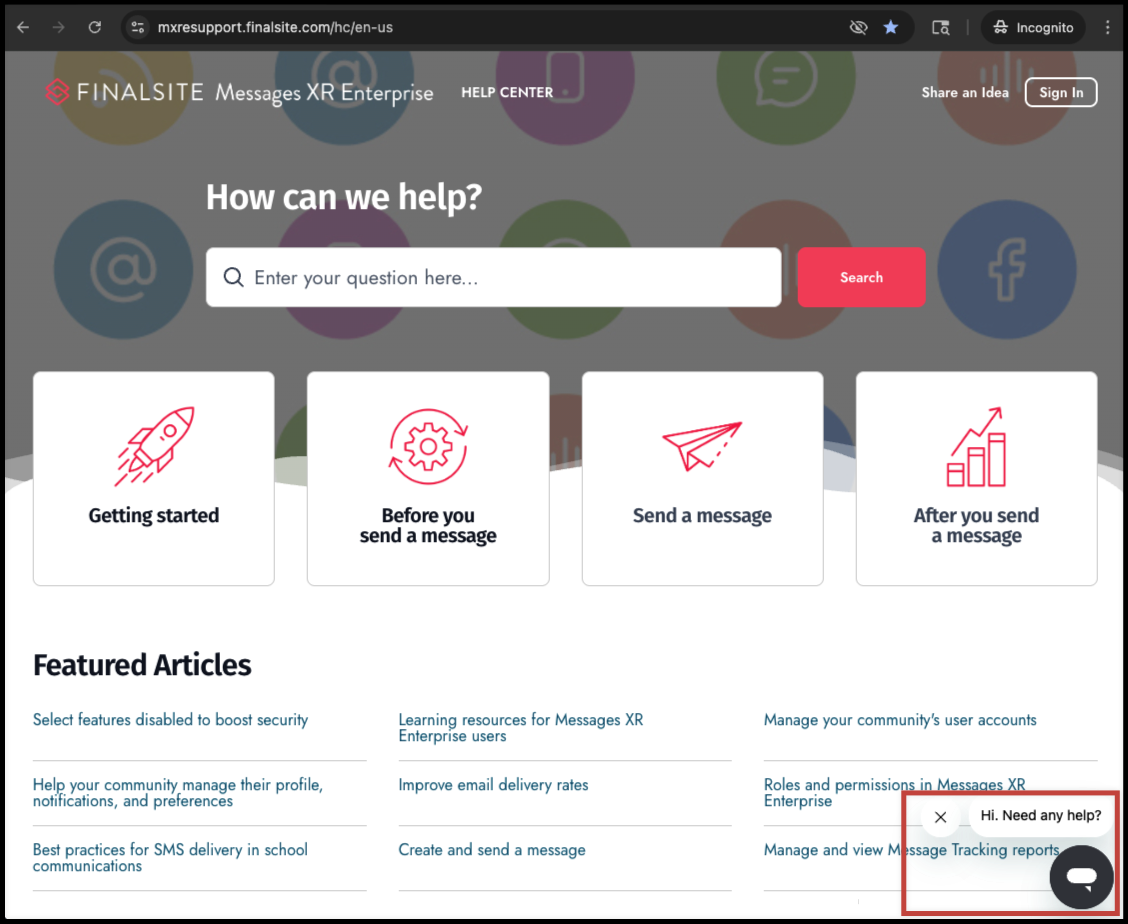Open 'Create and send a message' article
The height and width of the screenshot is (924, 1128).
(x=492, y=850)
